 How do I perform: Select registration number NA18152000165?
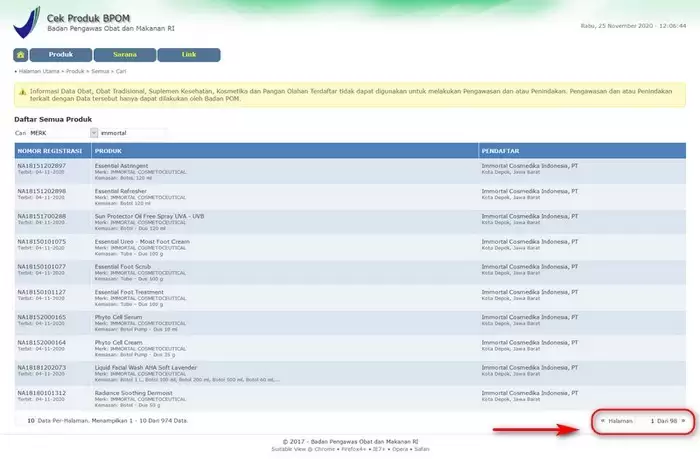42,317
